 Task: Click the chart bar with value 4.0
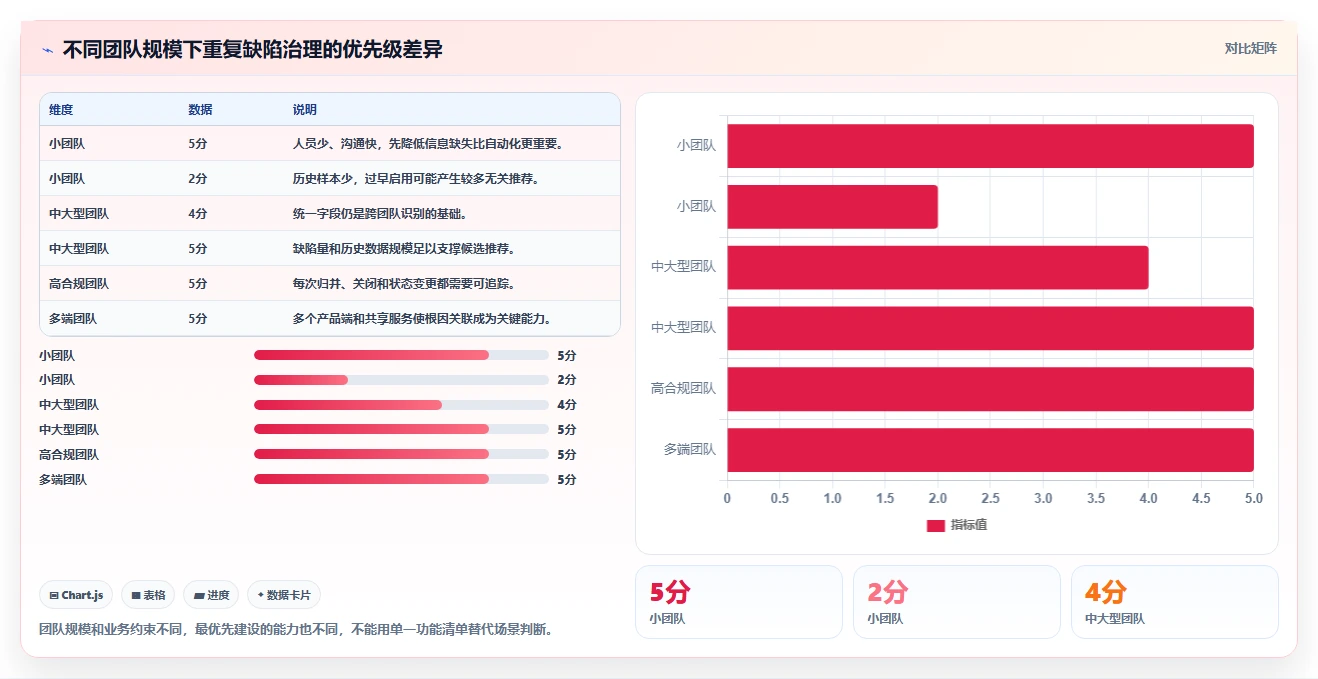[937, 267]
